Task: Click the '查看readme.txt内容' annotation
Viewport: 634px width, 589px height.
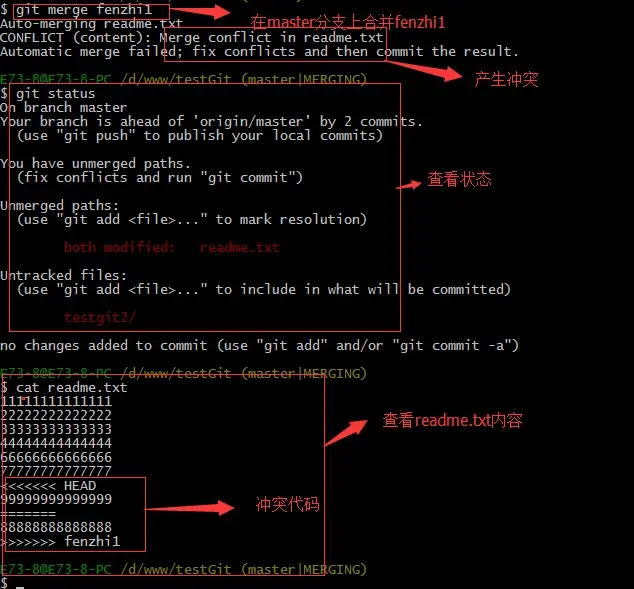Action: point(452,420)
